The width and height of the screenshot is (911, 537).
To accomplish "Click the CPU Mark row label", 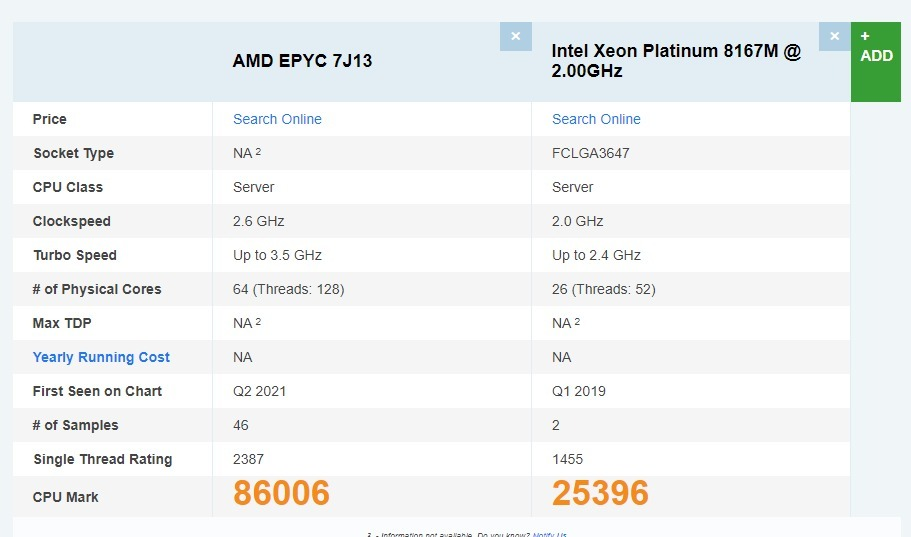I will (66, 497).
